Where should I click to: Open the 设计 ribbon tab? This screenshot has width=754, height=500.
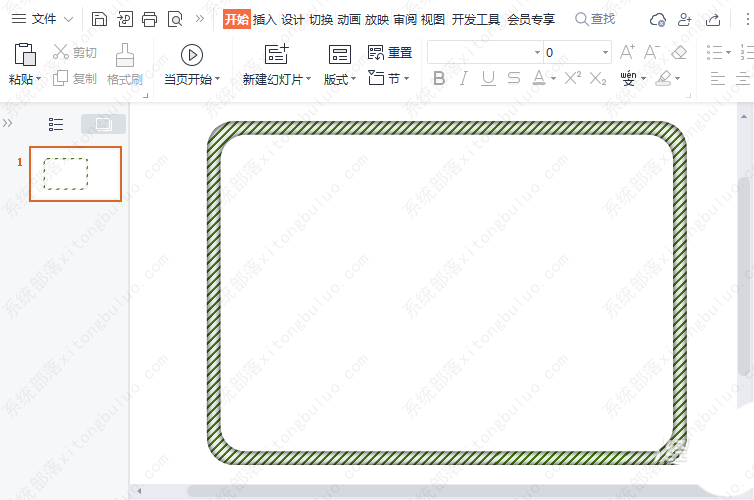(x=292, y=19)
